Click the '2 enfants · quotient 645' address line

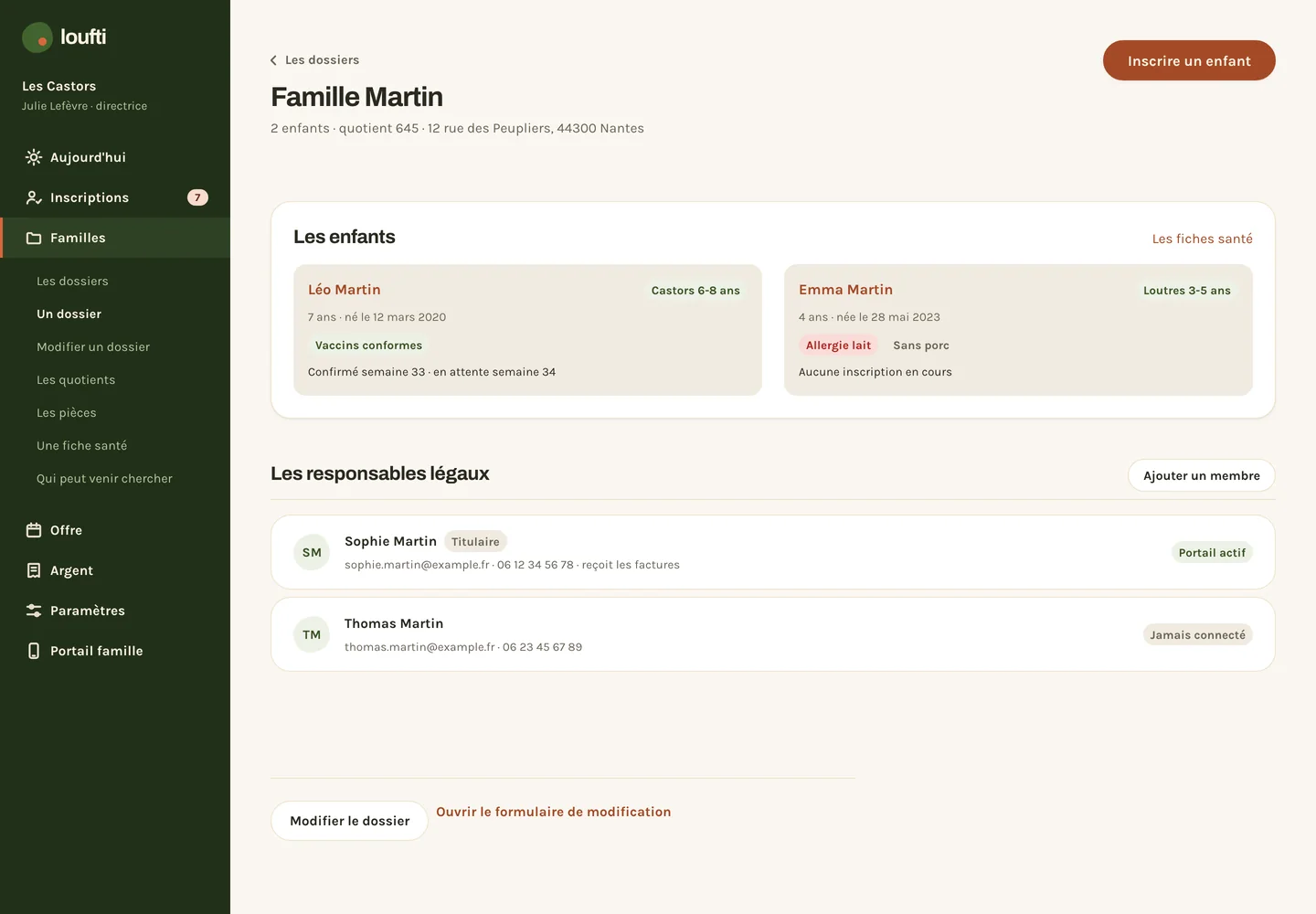(x=457, y=128)
